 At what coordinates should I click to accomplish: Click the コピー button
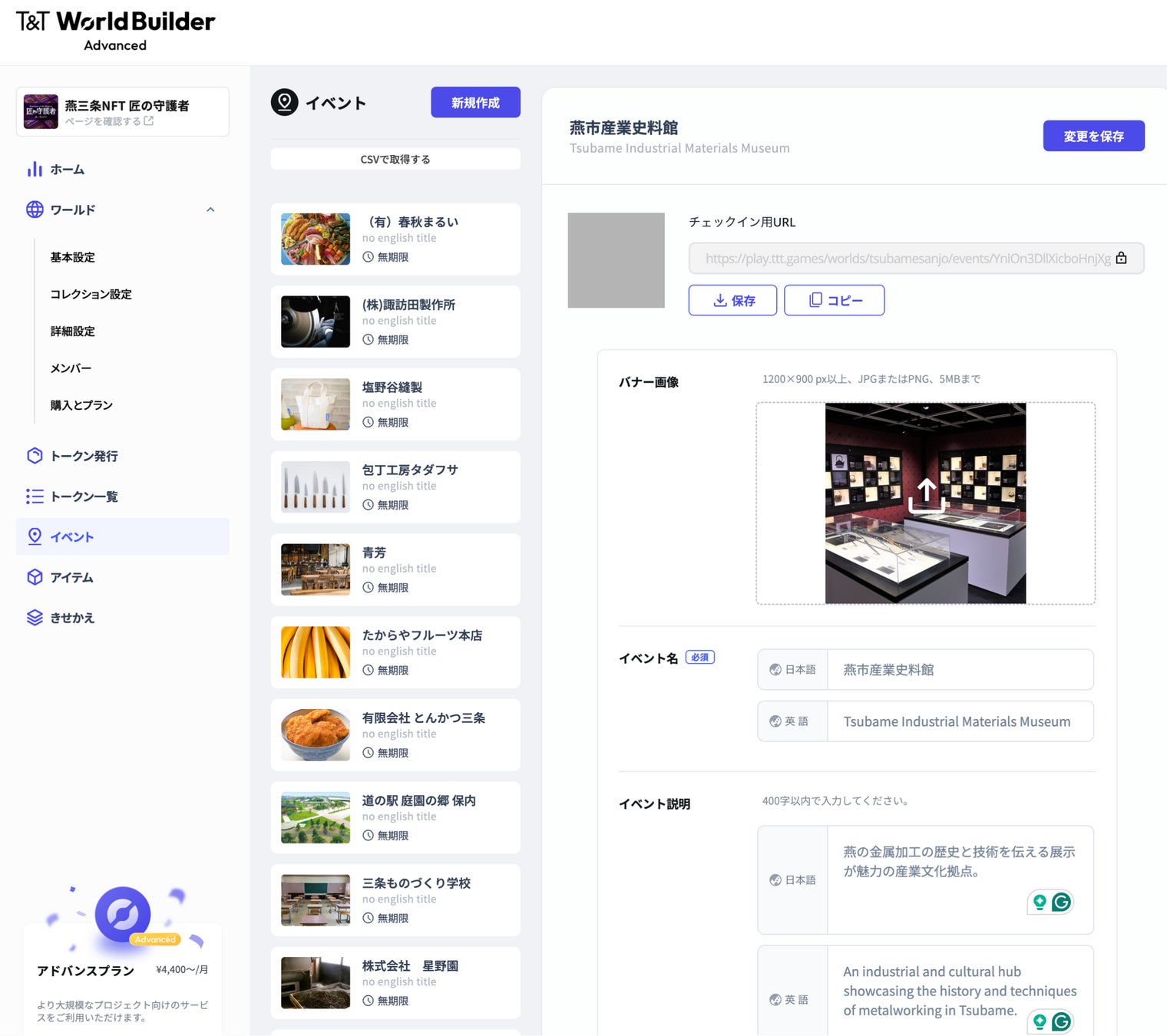click(x=835, y=300)
